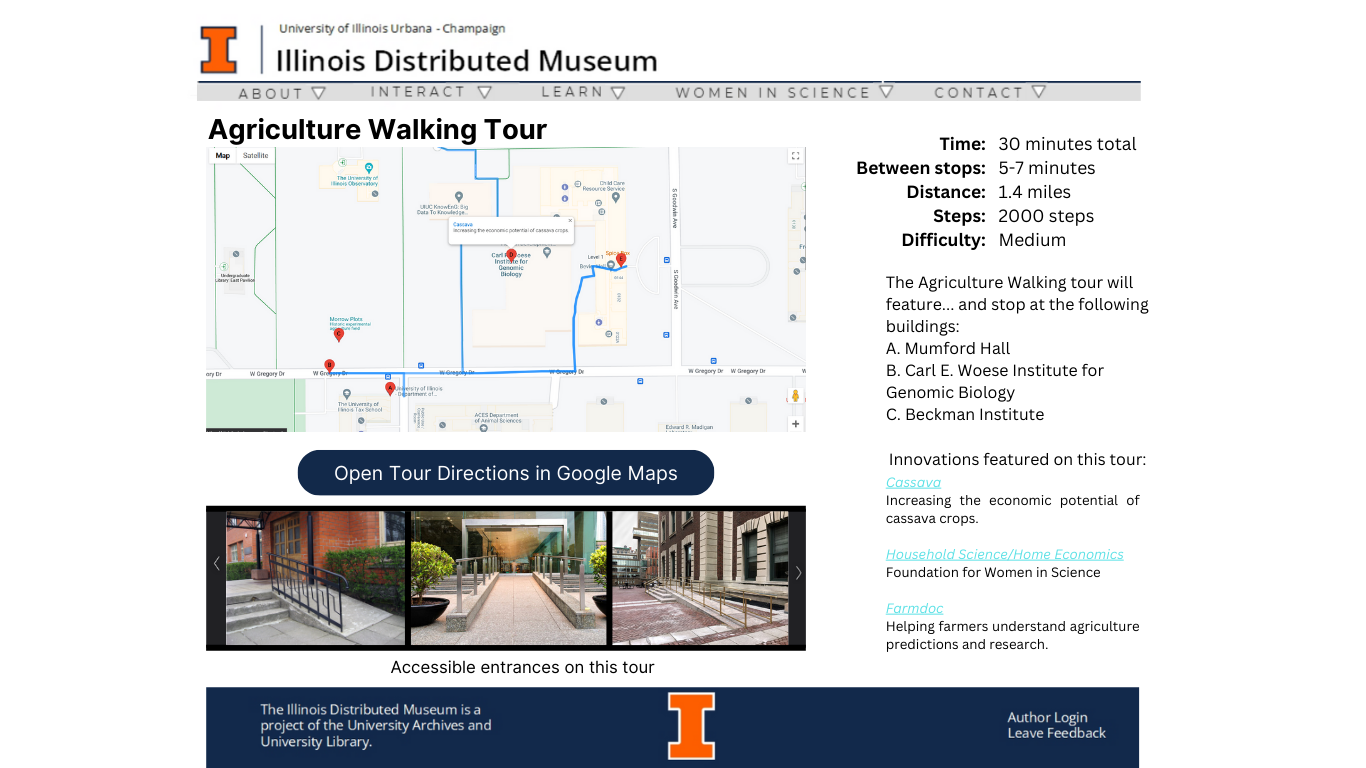Click the Bevier Hall map pin
The image size is (1366, 768).
[611, 266]
